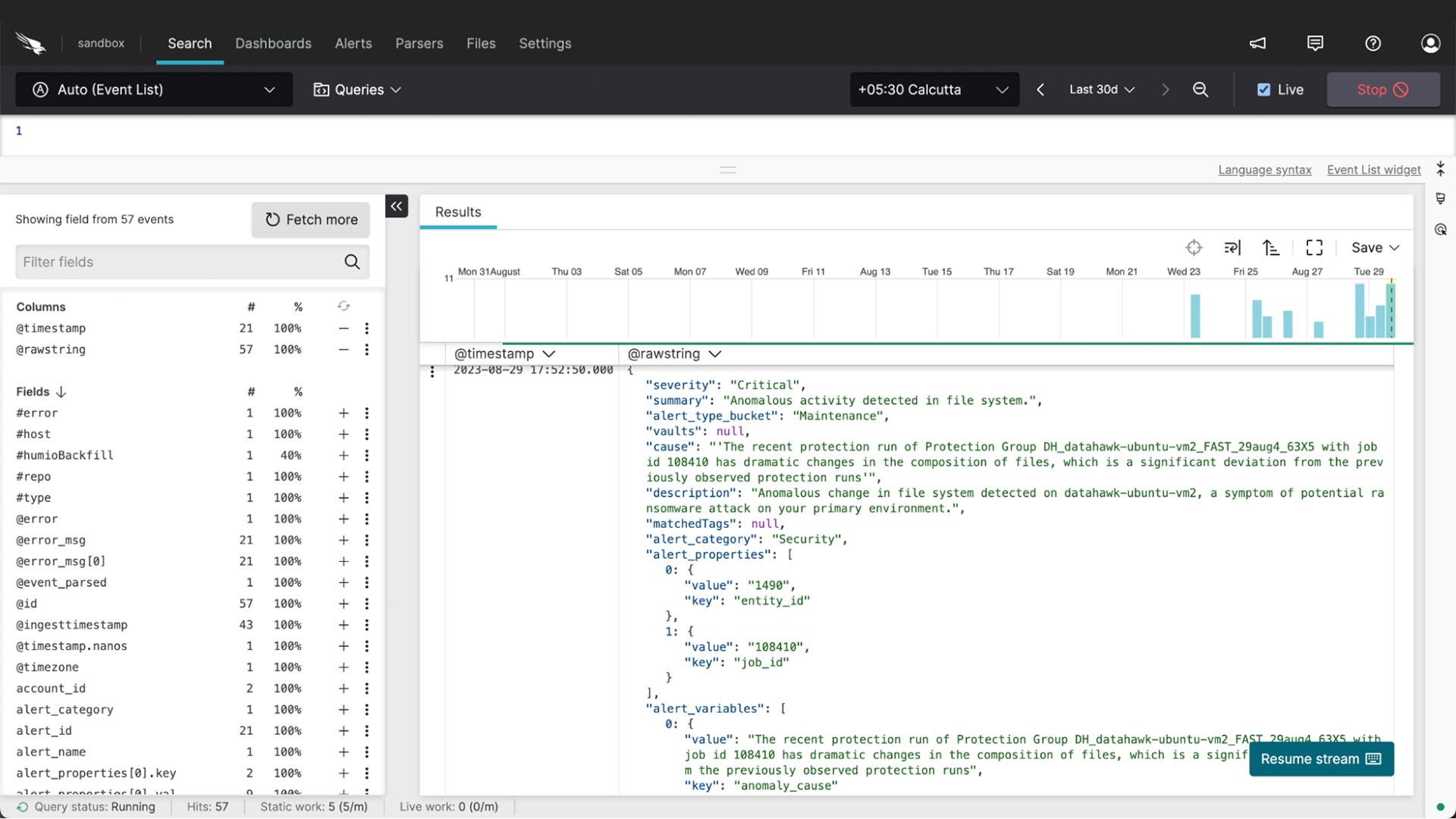Click the announcements megaphone icon
The height and width of the screenshot is (819, 1456).
point(1257,43)
